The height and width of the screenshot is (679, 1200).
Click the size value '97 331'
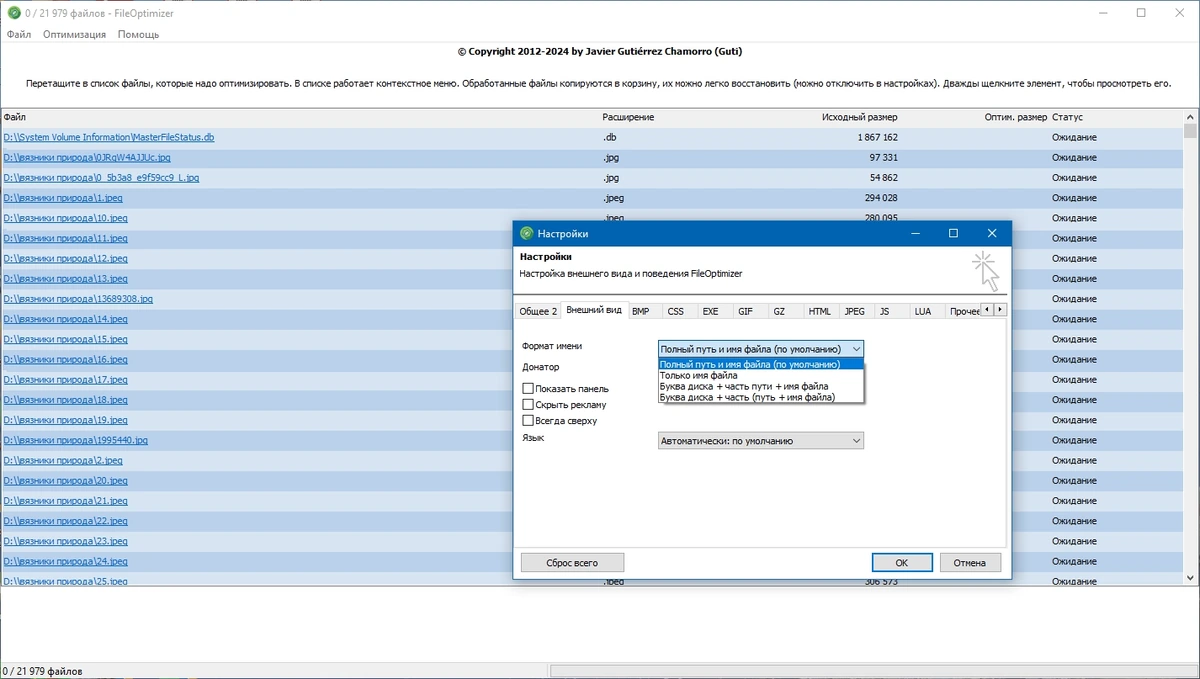(x=884, y=157)
